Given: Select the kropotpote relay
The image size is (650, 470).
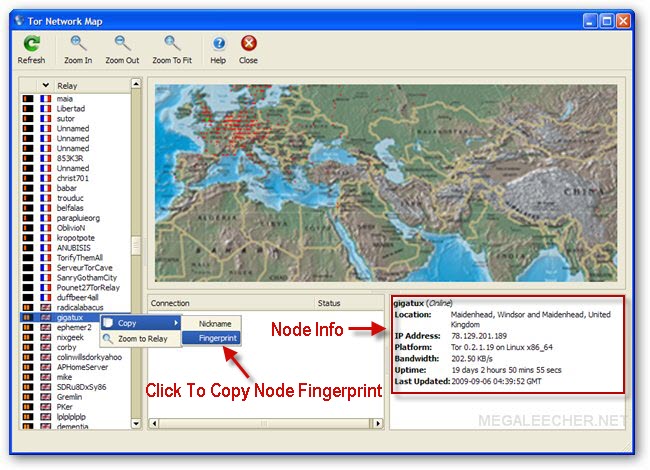Looking at the screenshot, I should tap(76, 238).
